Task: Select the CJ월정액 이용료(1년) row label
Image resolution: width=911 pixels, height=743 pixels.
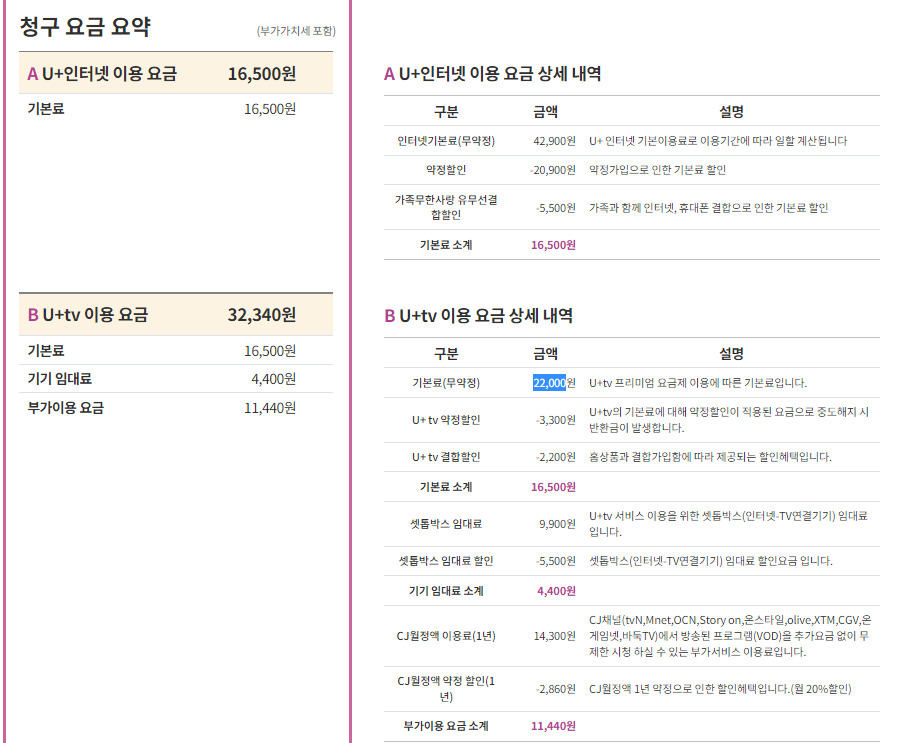Action: [446, 635]
